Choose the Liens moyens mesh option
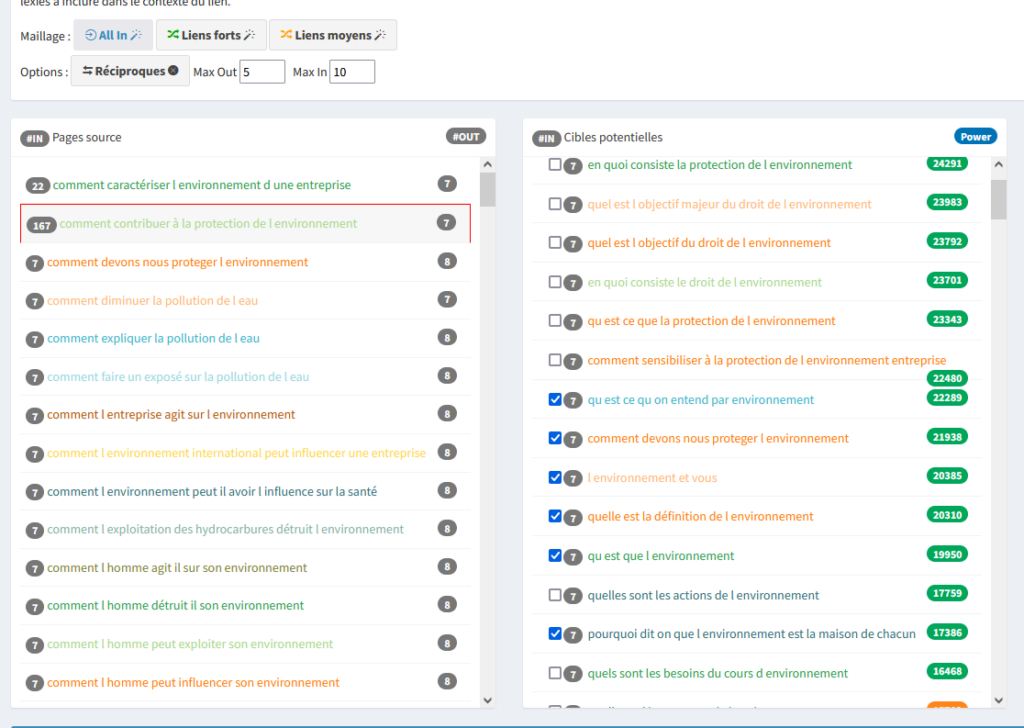The image size is (1024, 728). (x=332, y=35)
